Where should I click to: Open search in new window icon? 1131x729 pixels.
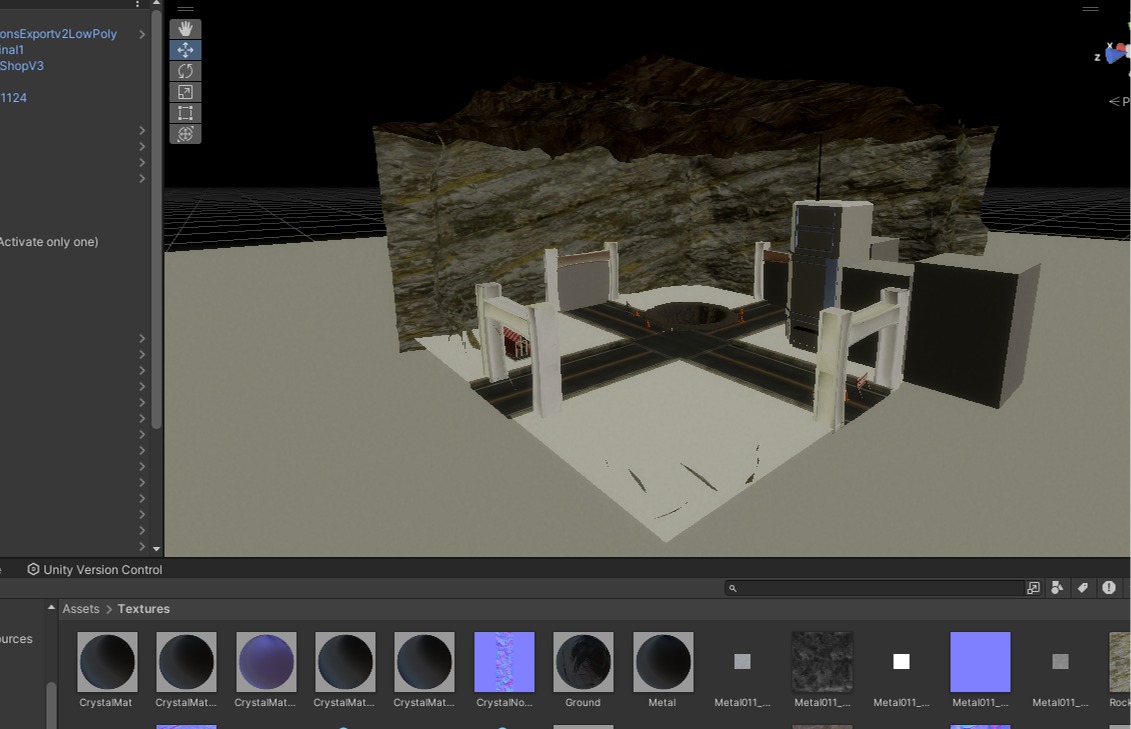[1033, 588]
